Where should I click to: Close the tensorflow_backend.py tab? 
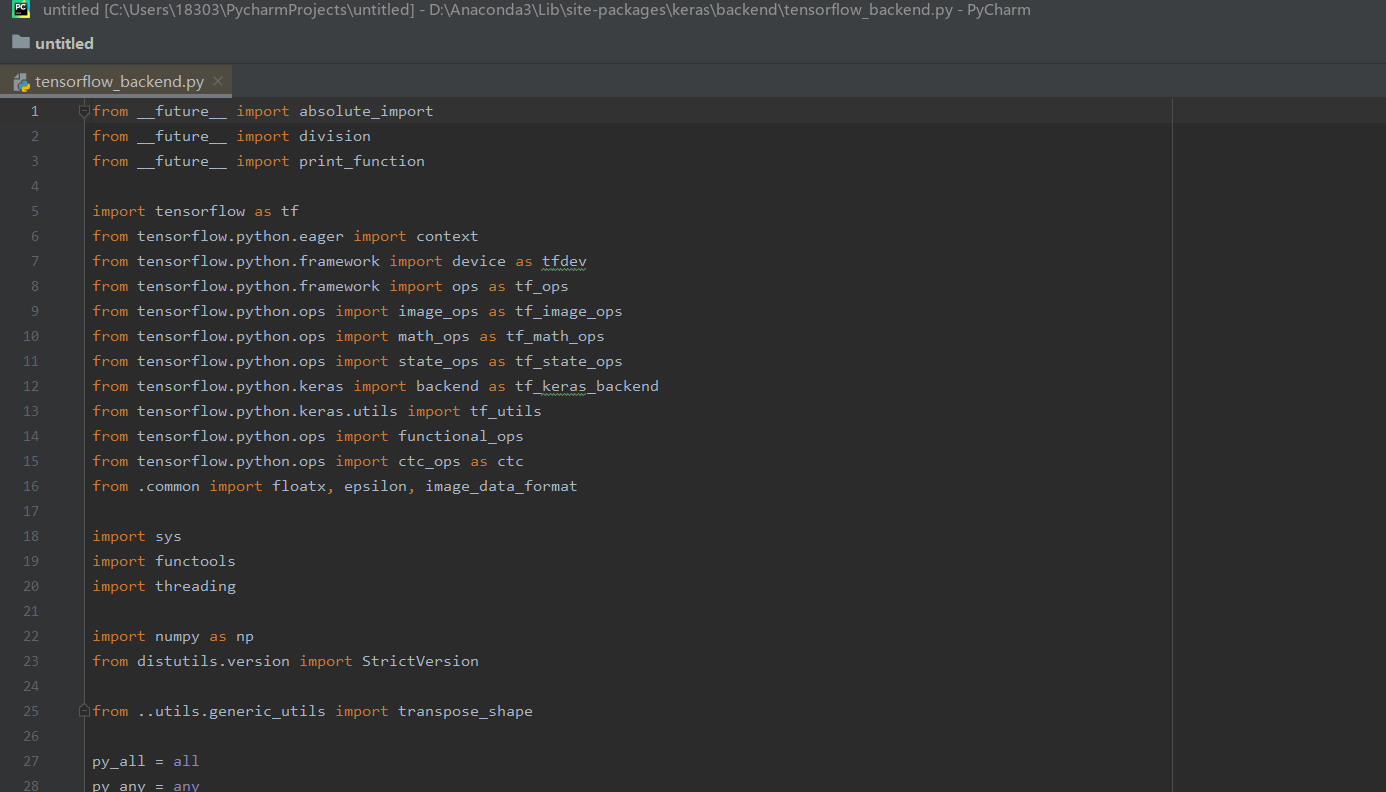click(217, 83)
